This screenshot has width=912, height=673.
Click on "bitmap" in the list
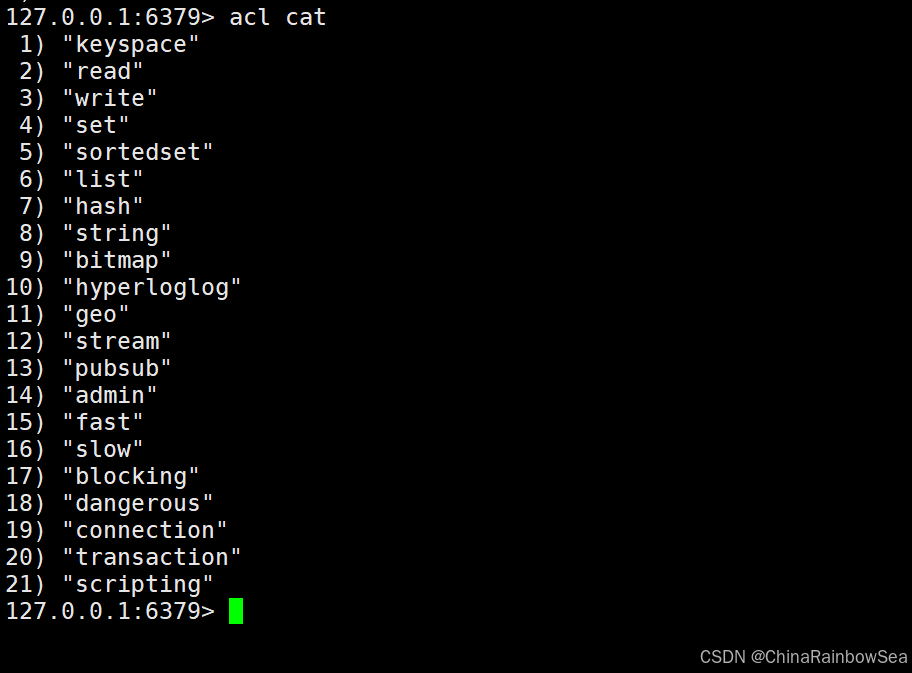tap(117, 260)
